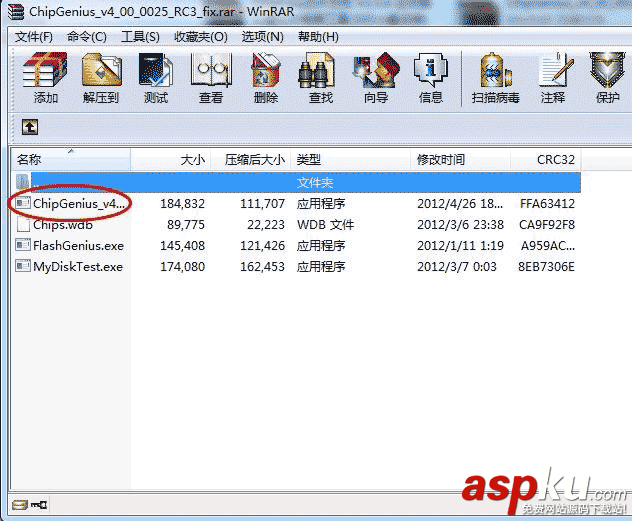Screen dimensions: 632x521
Task: Select the FlashGenius.exe file name
Action: click(78, 245)
